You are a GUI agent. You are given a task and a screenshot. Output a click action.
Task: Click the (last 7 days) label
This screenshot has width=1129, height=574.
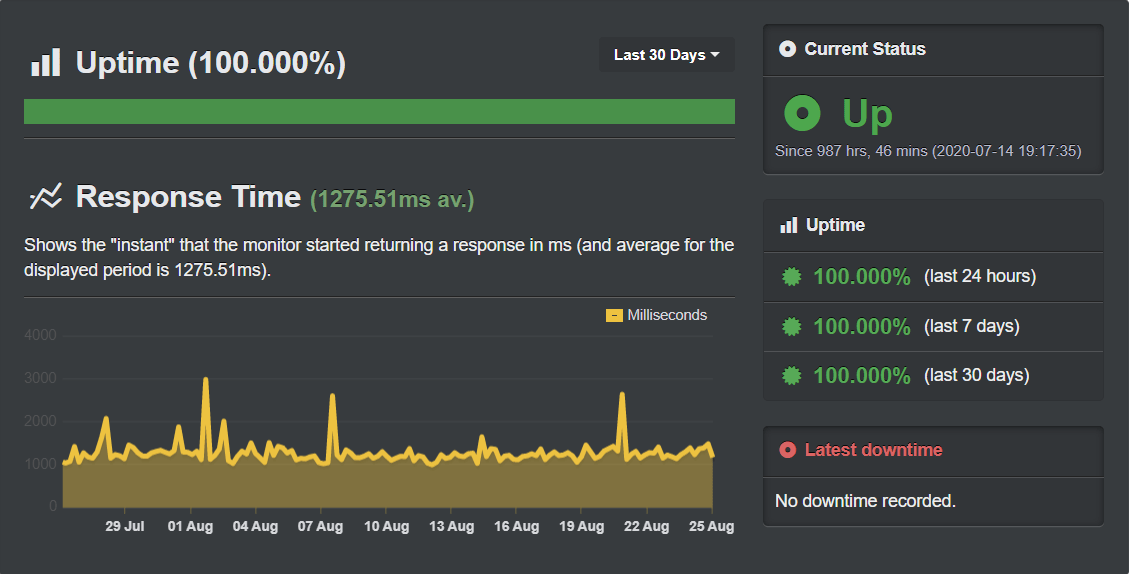click(x=972, y=327)
